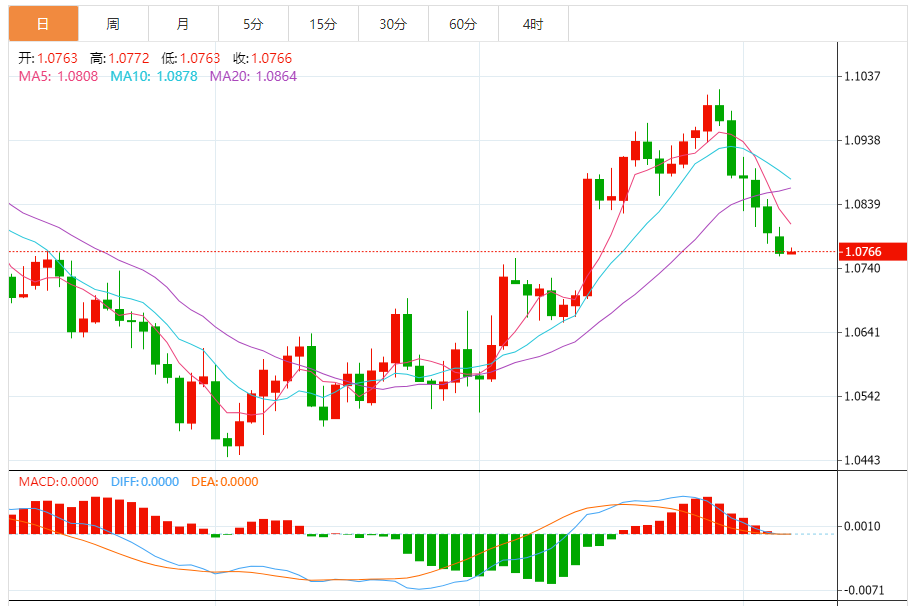Screen dimensions: 916x606
Task: Click the DEA:0.0000 indicator label
Action: point(225,482)
